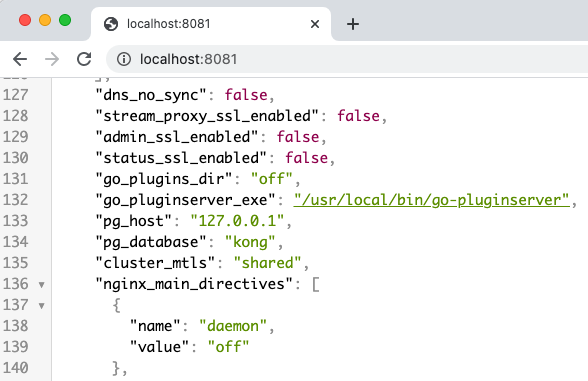
Task: Click the "cluster_mtls" key
Action: (156, 263)
